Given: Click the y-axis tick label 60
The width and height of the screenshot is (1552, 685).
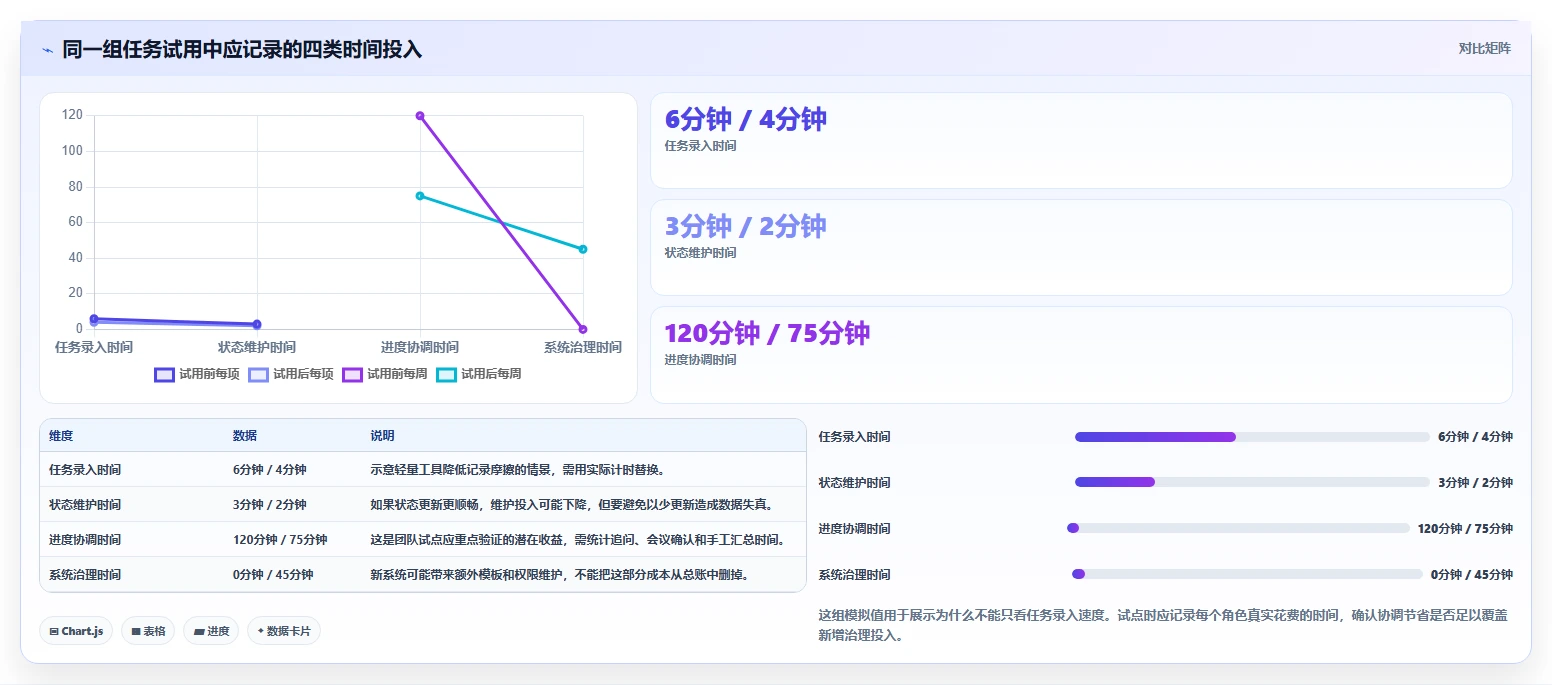Looking at the screenshot, I should pyautogui.click(x=75, y=222).
